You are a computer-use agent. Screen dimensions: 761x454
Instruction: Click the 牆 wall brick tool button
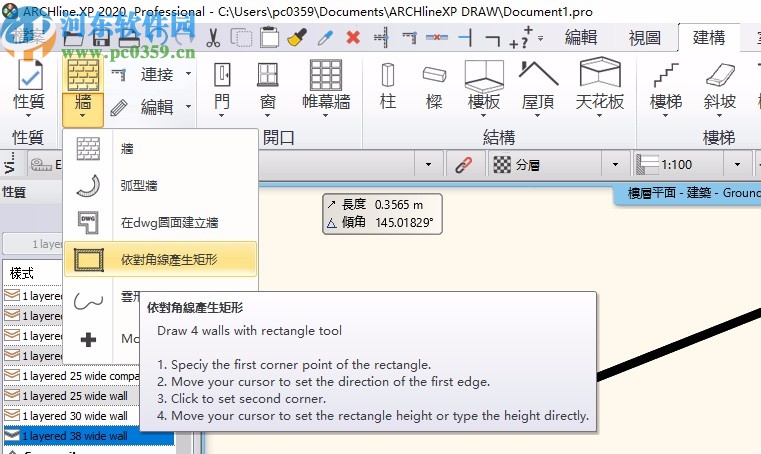coord(83,75)
